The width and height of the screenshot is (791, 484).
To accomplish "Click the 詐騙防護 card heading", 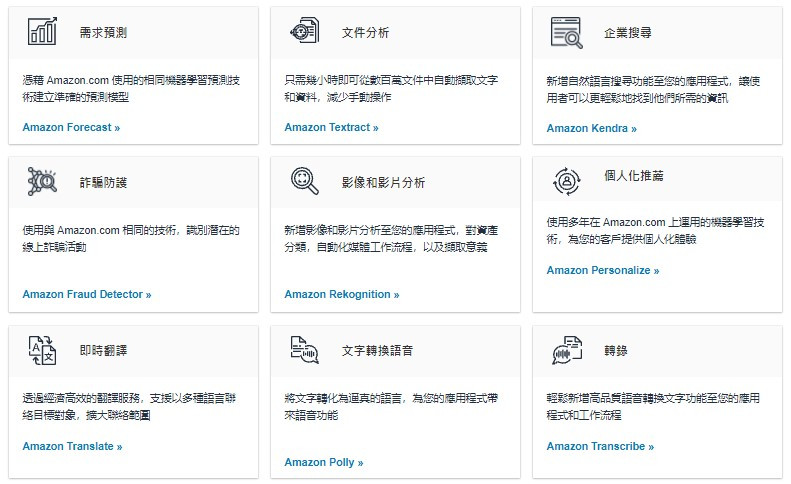I will 103,182.
